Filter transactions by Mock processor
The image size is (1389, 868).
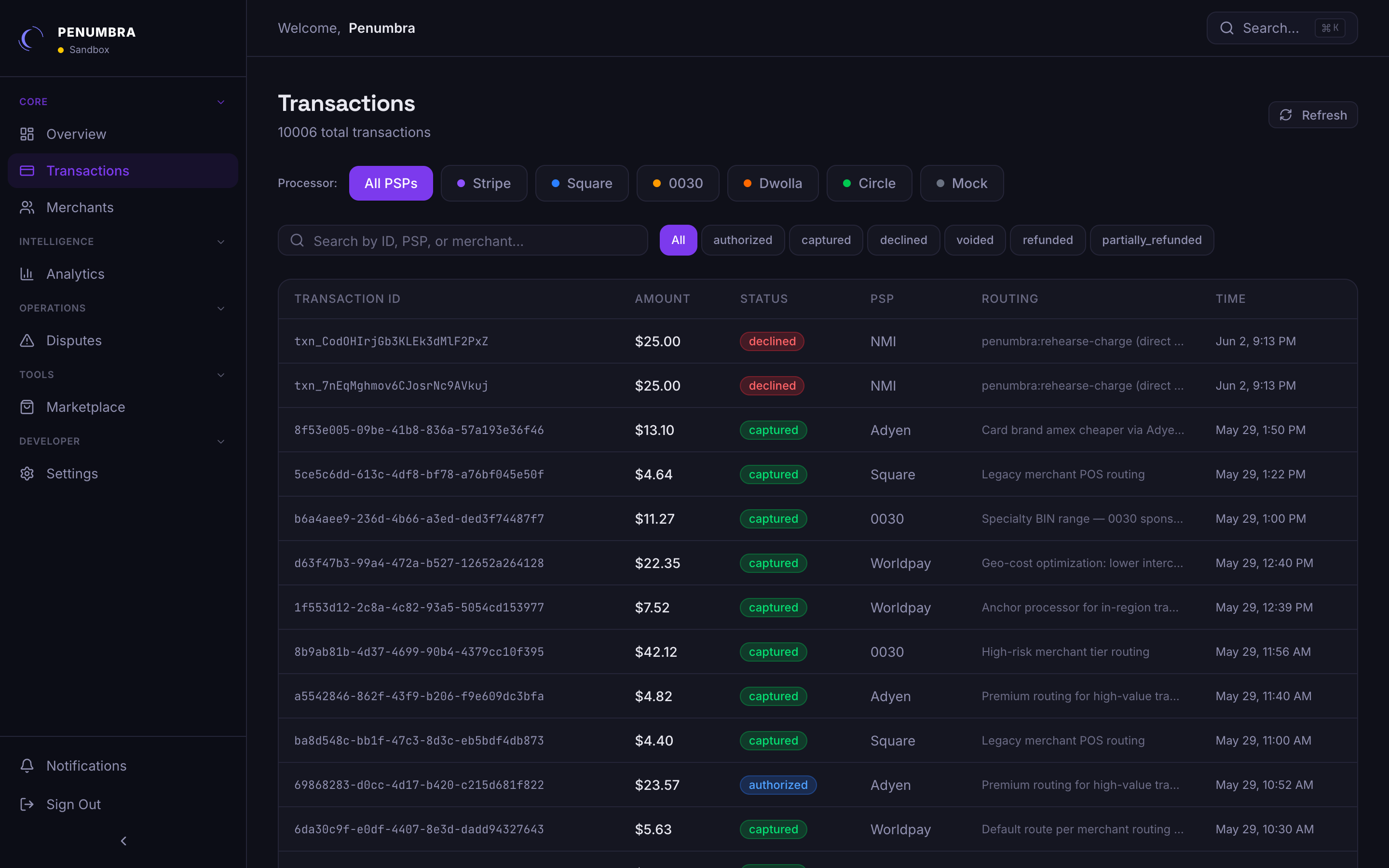[962, 183]
